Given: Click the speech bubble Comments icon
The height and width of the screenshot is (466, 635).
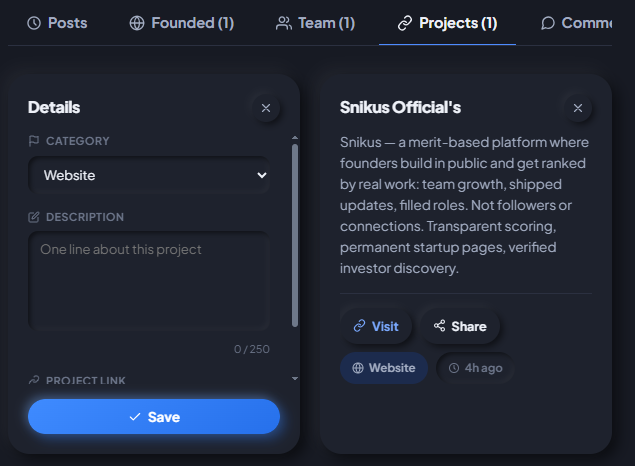Looking at the screenshot, I should click(x=548, y=23).
